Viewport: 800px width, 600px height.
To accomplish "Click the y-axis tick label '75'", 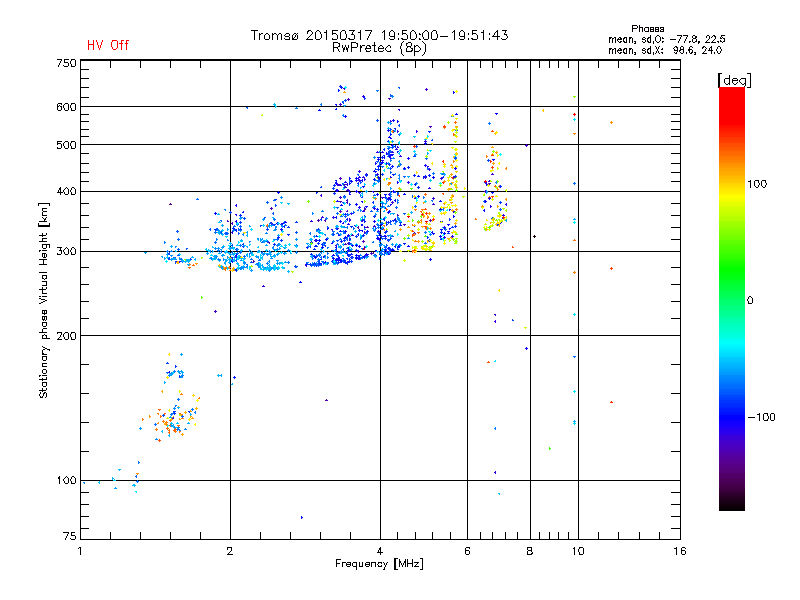I will (70, 536).
